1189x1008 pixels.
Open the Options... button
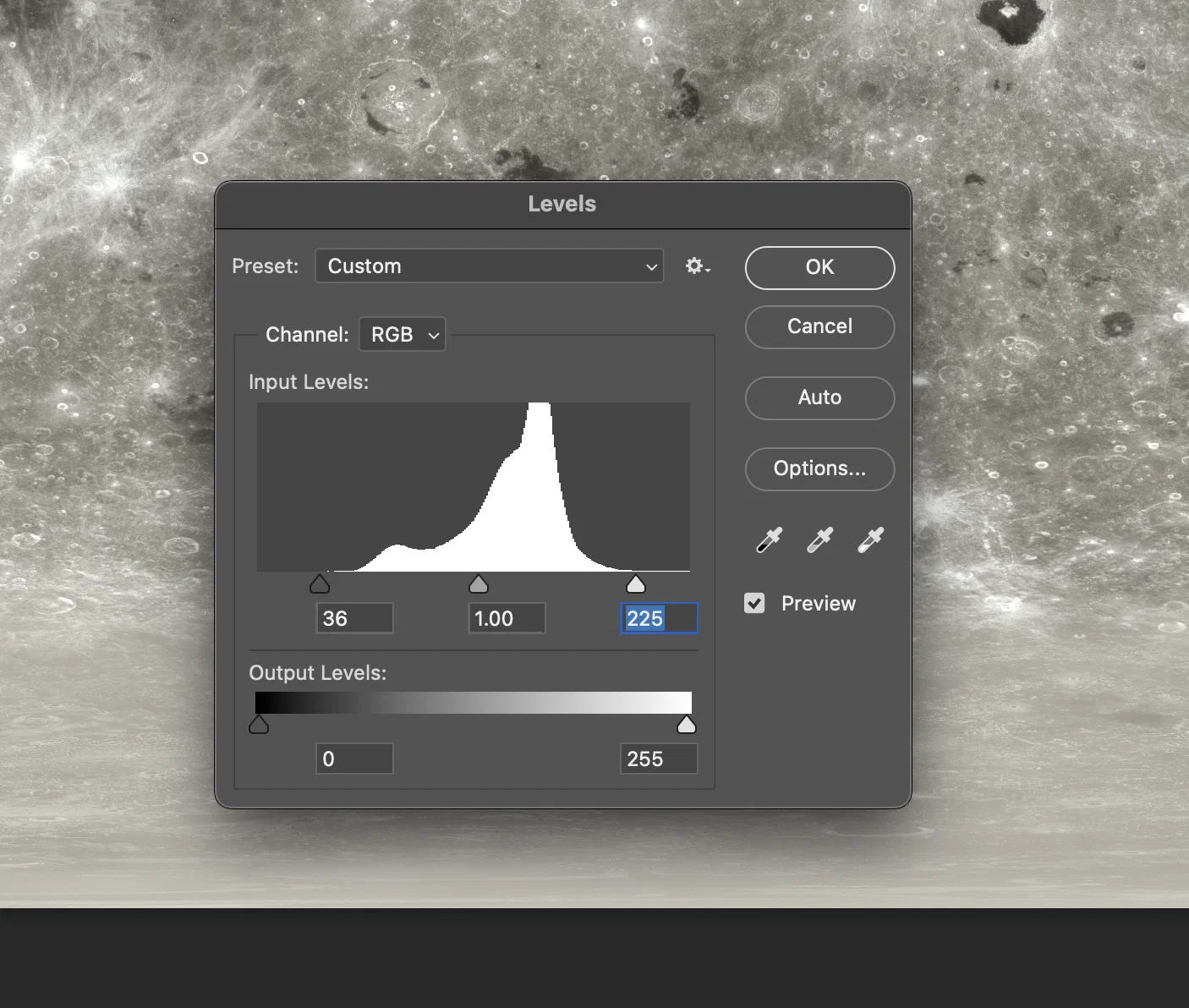tap(819, 468)
